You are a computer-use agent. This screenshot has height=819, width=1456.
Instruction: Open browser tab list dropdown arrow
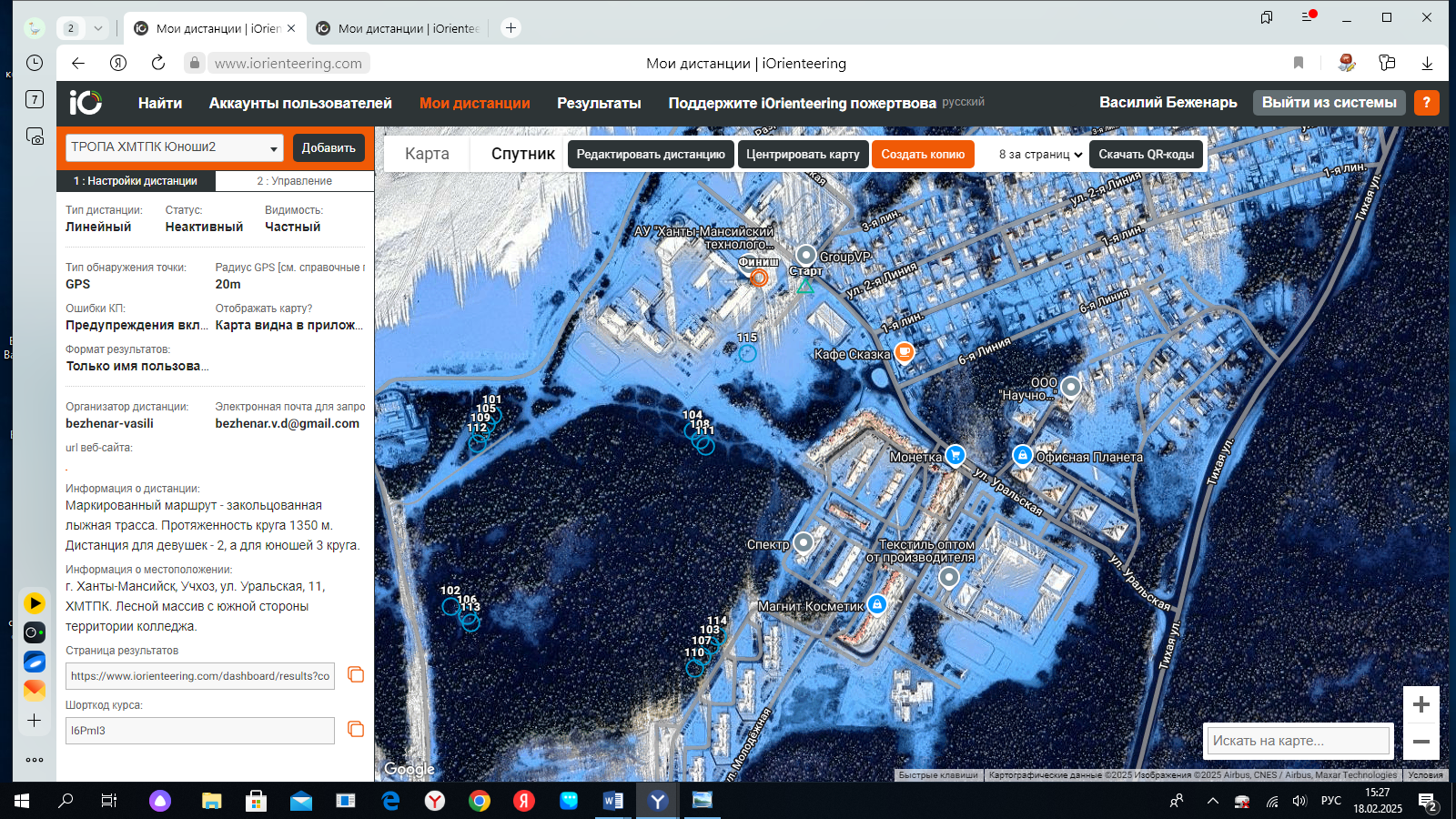98,28
